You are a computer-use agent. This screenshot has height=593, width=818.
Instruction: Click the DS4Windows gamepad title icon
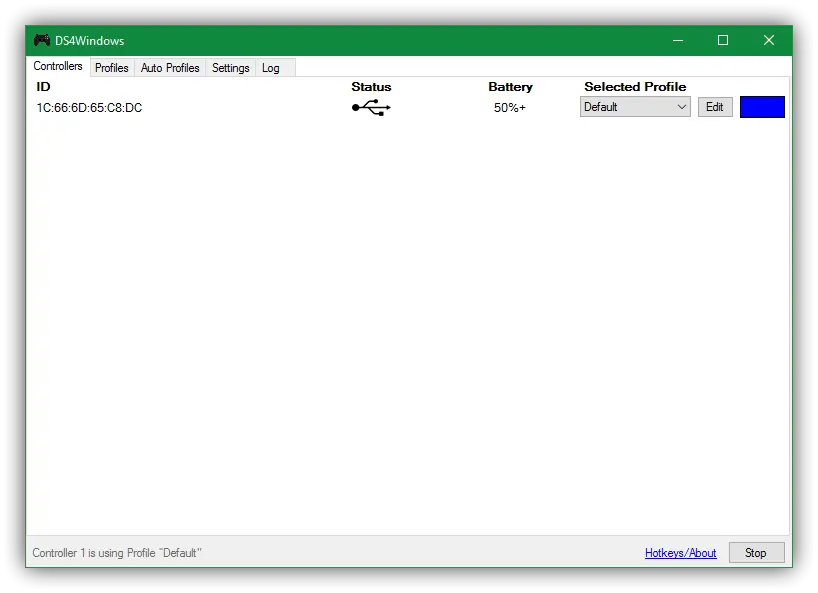(x=42, y=40)
